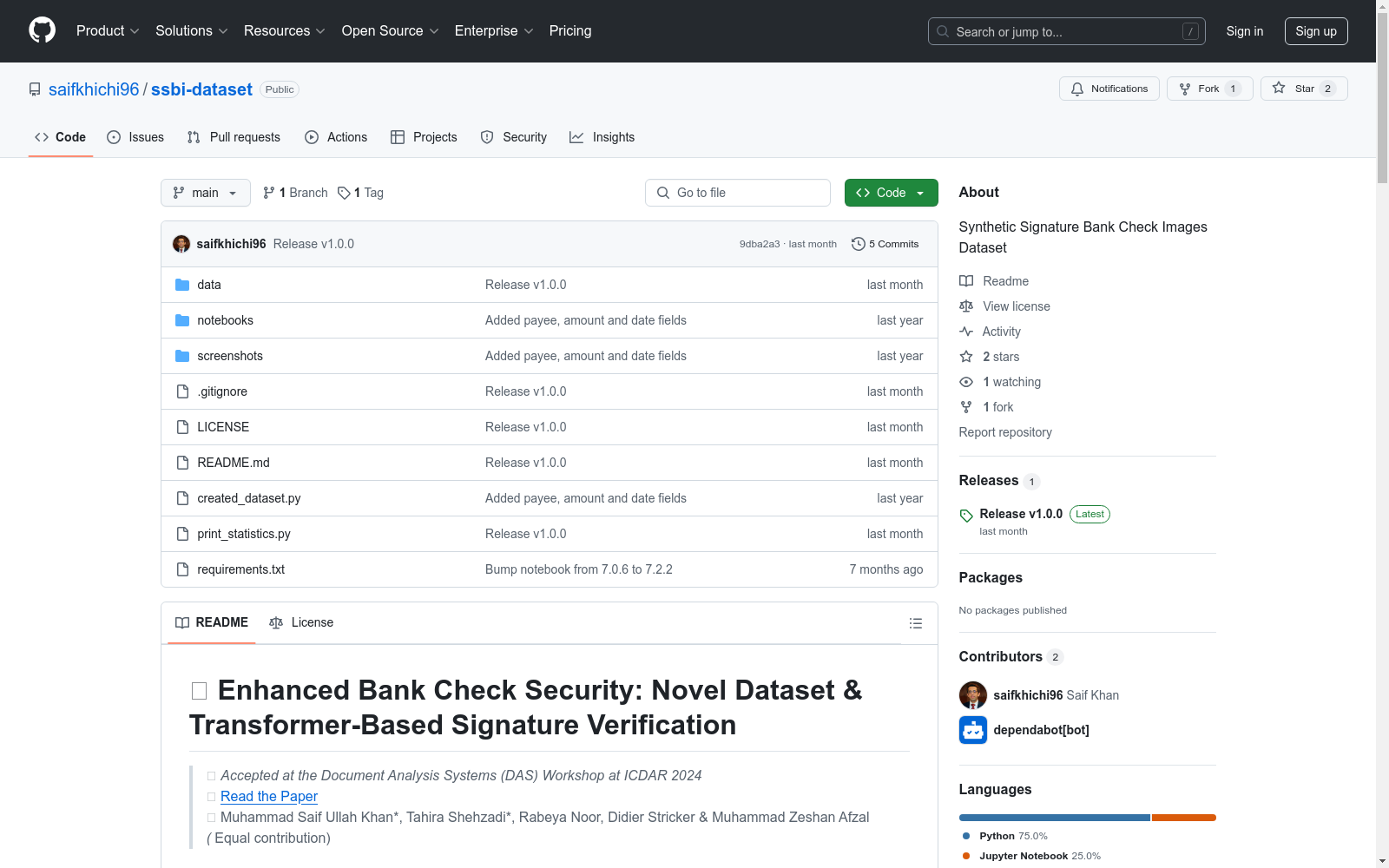Click the Notifications button
The width and height of the screenshot is (1389, 868).
pos(1109,89)
